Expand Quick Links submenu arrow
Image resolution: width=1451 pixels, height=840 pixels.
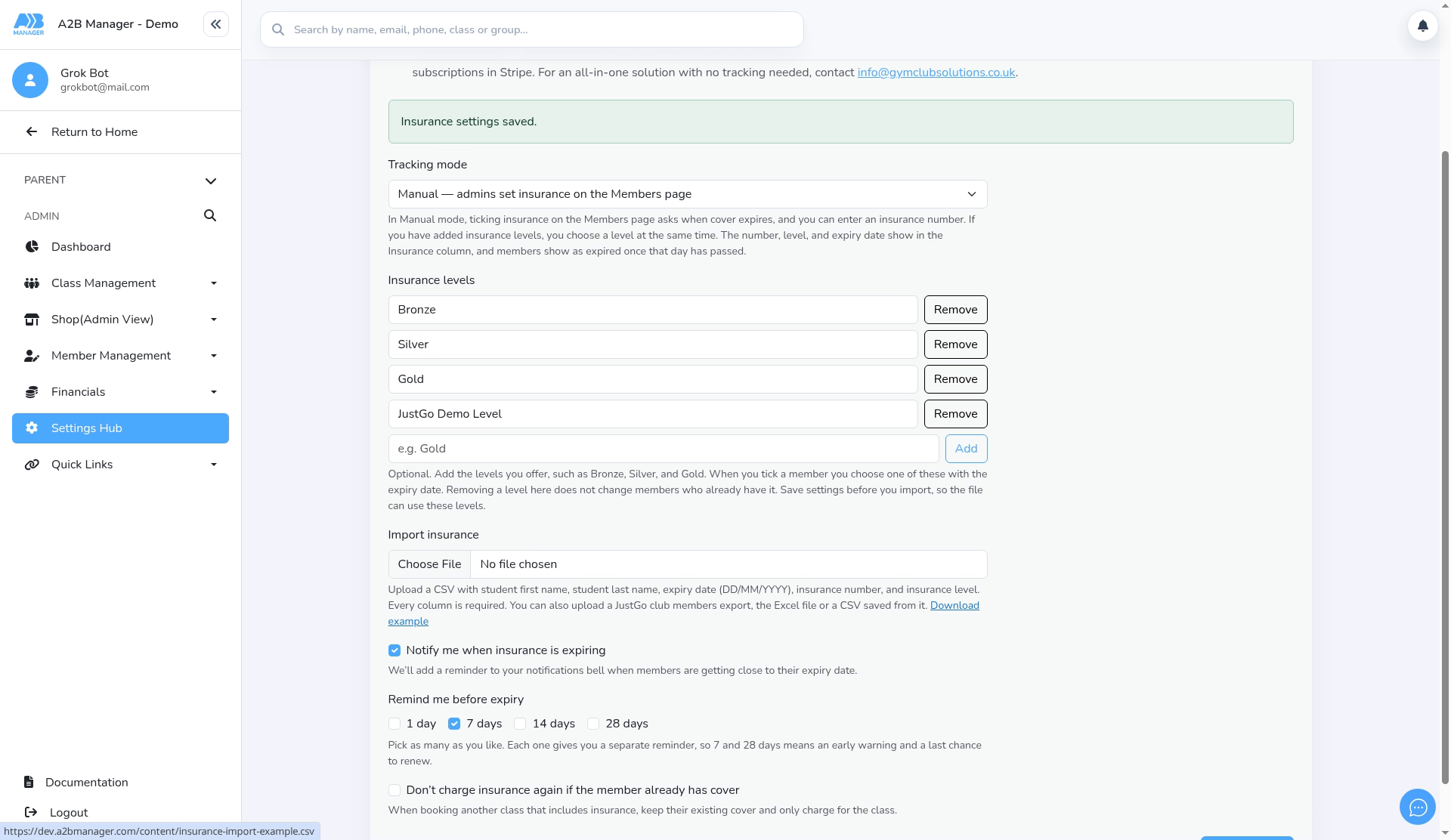[214, 465]
